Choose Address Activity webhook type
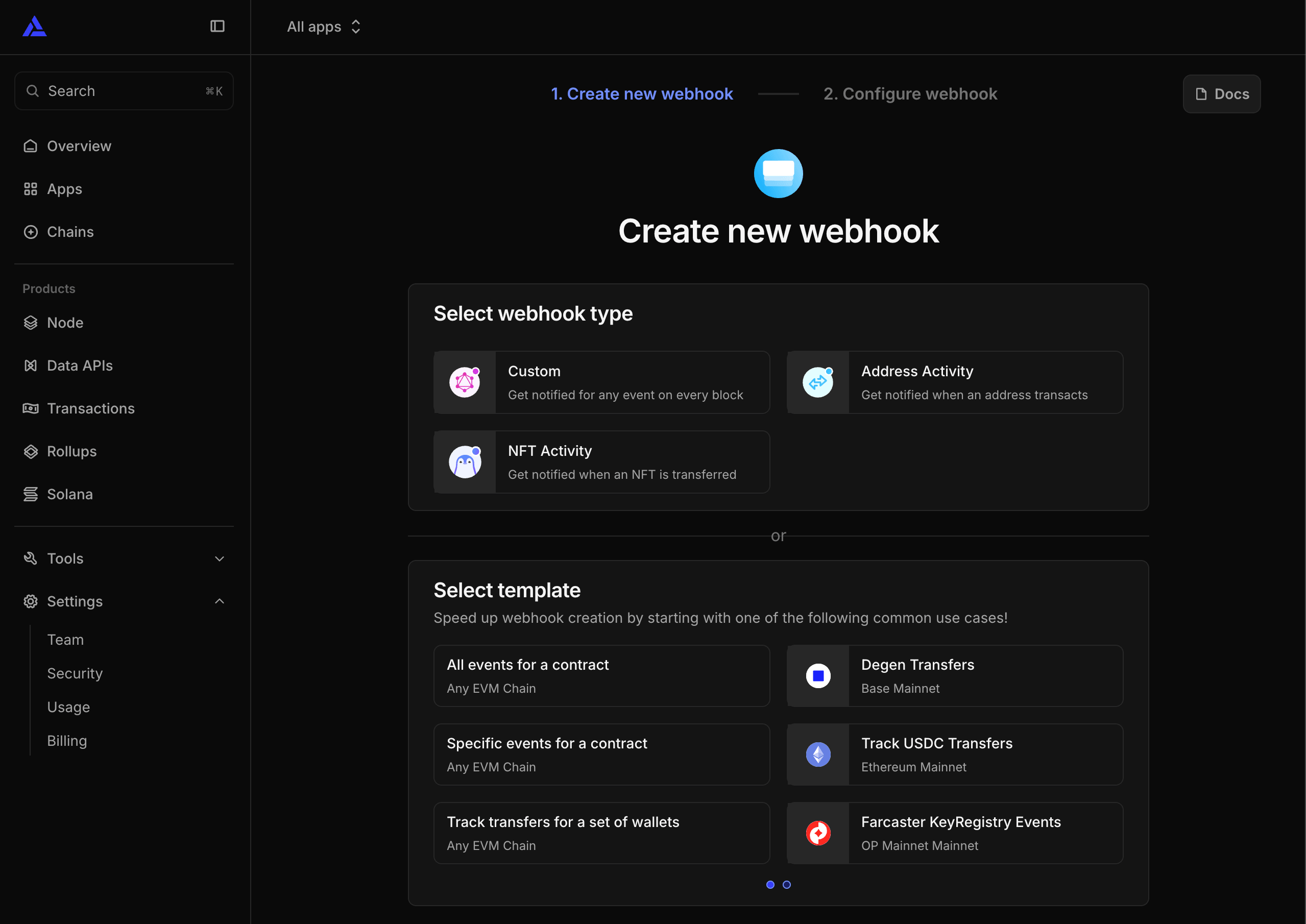This screenshot has height=924, width=1306. pos(955,382)
